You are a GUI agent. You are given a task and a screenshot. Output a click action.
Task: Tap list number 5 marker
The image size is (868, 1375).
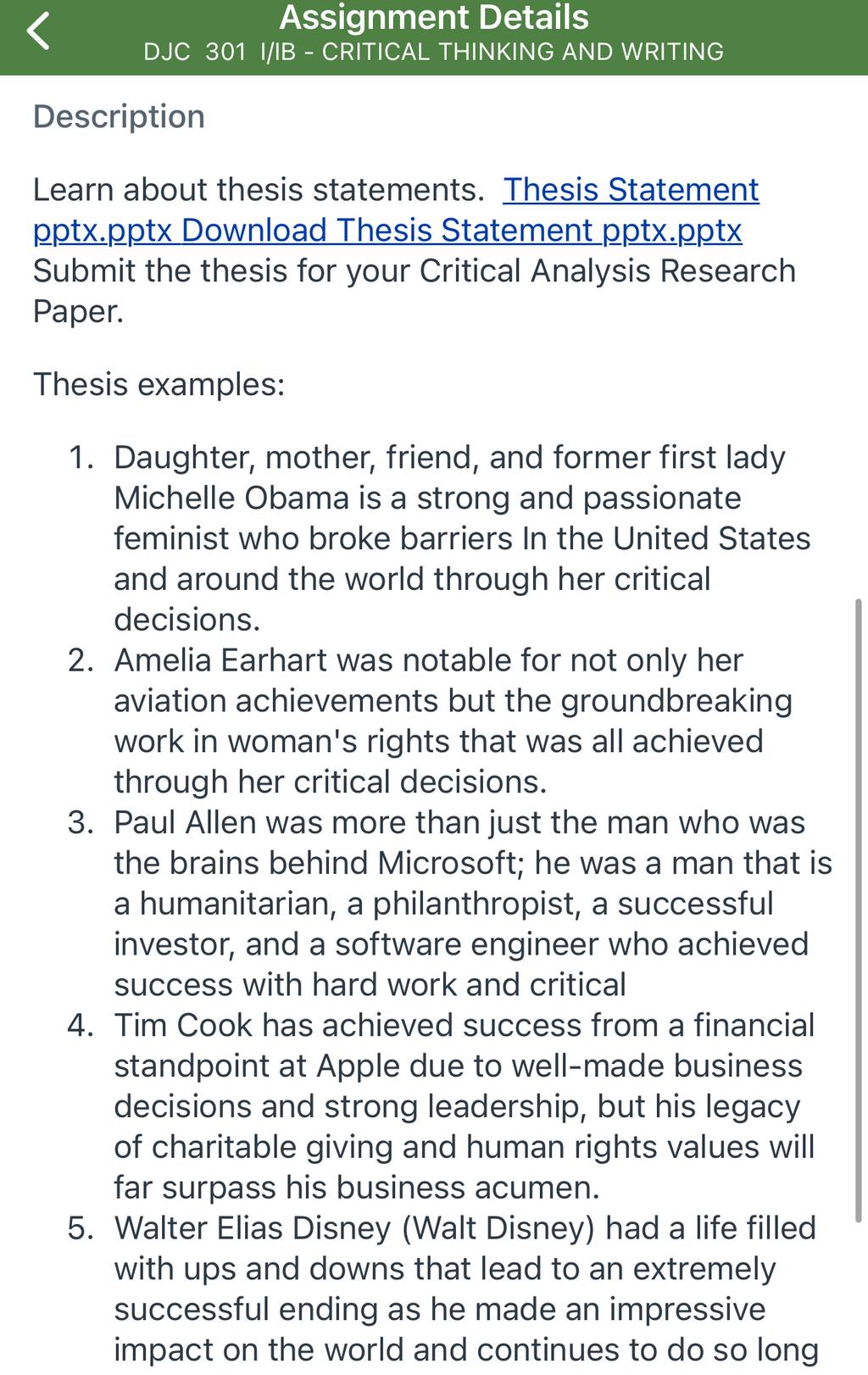point(81,1228)
